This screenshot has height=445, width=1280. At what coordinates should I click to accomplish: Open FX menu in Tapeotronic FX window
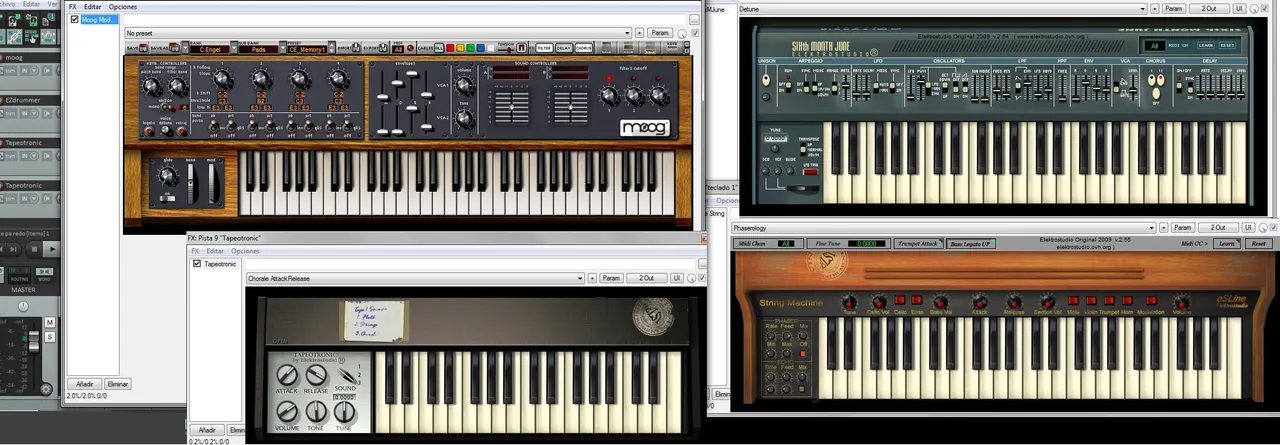(195, 251)
